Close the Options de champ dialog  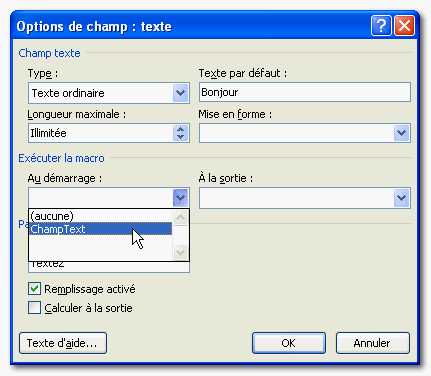pos(404,25)
